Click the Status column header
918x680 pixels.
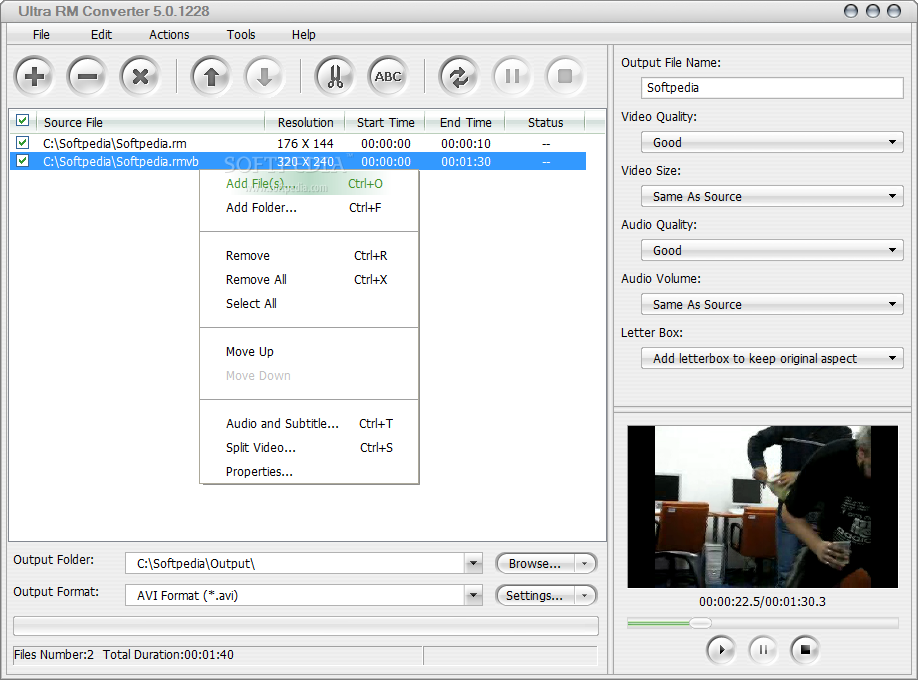point(545,122)
